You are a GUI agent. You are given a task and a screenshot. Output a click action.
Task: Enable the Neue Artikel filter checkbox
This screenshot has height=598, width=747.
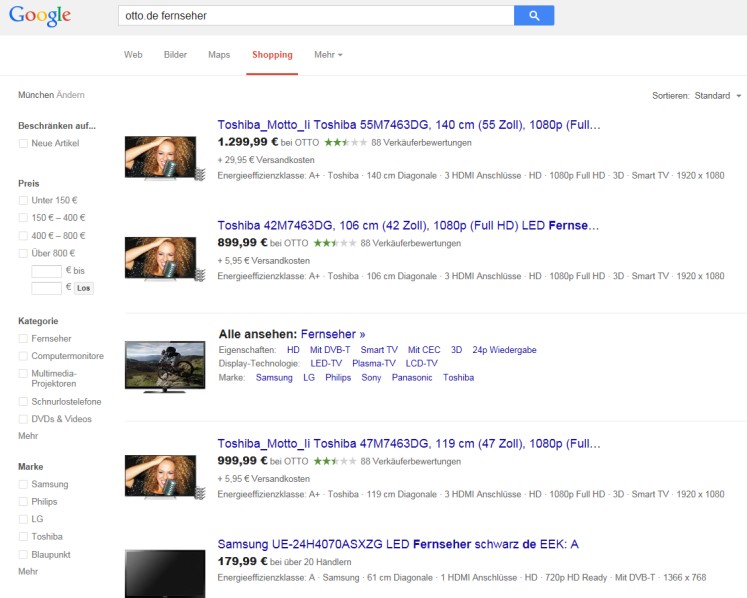tap(23, 144)
